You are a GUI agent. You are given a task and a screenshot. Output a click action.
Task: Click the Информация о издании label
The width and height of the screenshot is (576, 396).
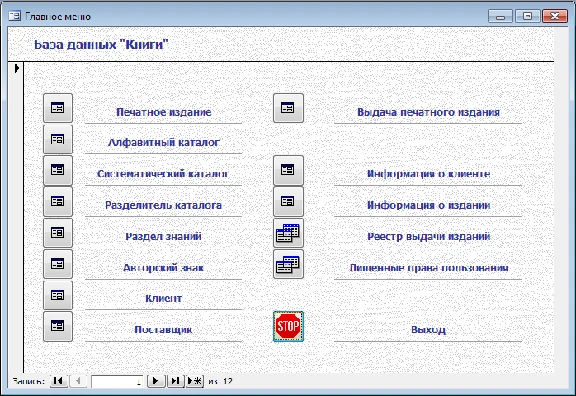(428, 205)
